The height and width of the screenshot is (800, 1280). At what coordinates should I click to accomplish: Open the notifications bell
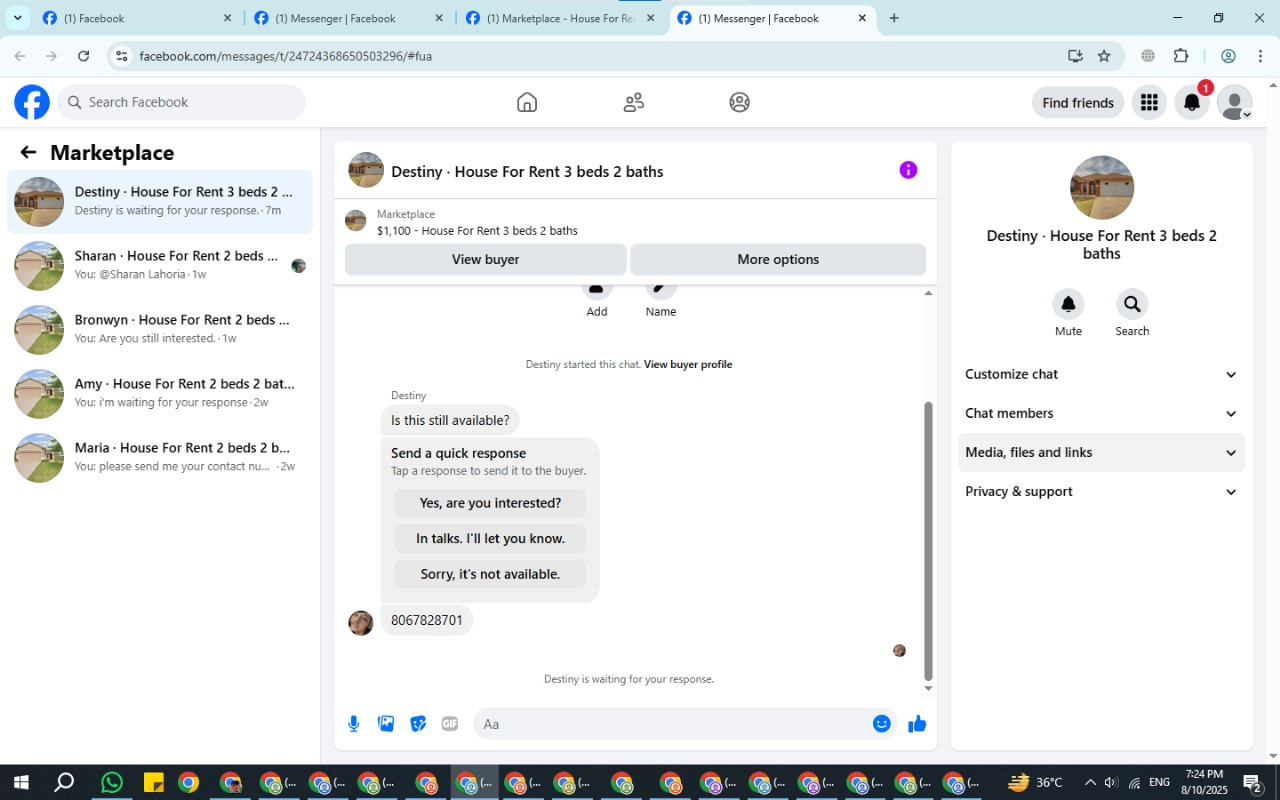1191,102
